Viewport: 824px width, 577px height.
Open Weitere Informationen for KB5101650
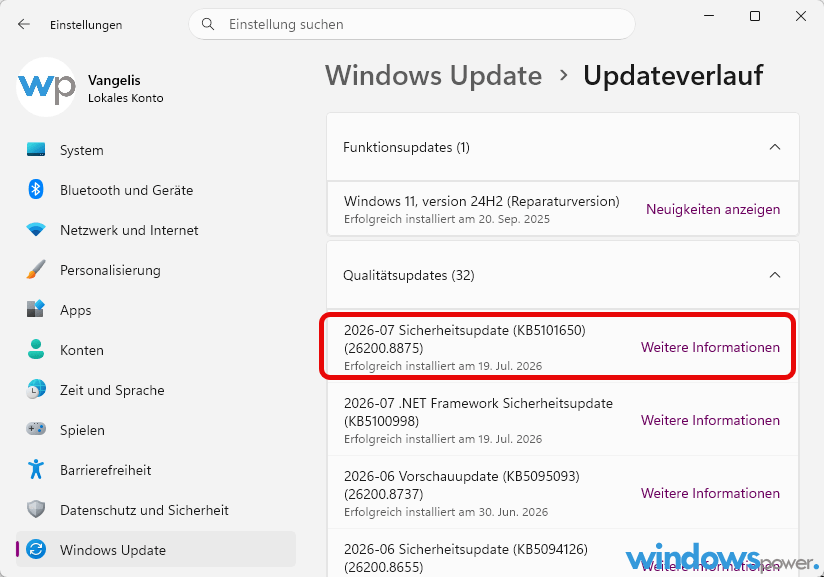point(710,347)
